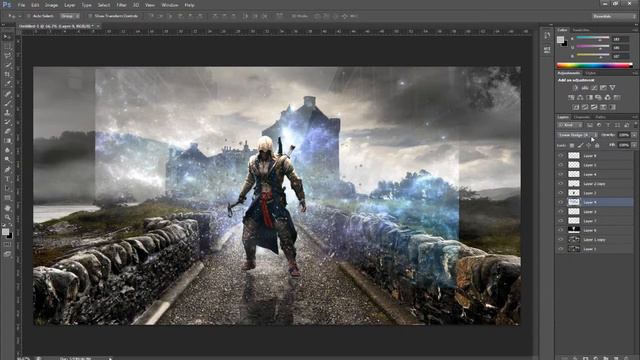Select the History Brush tool
640x360 pixels.
pyautogui.click(x=7, y=122)
